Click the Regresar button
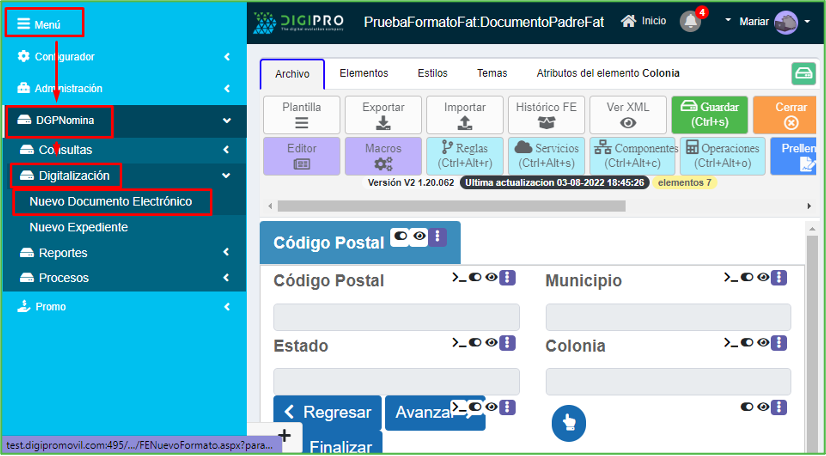826x456 pixels. click(x=327, y=412)
